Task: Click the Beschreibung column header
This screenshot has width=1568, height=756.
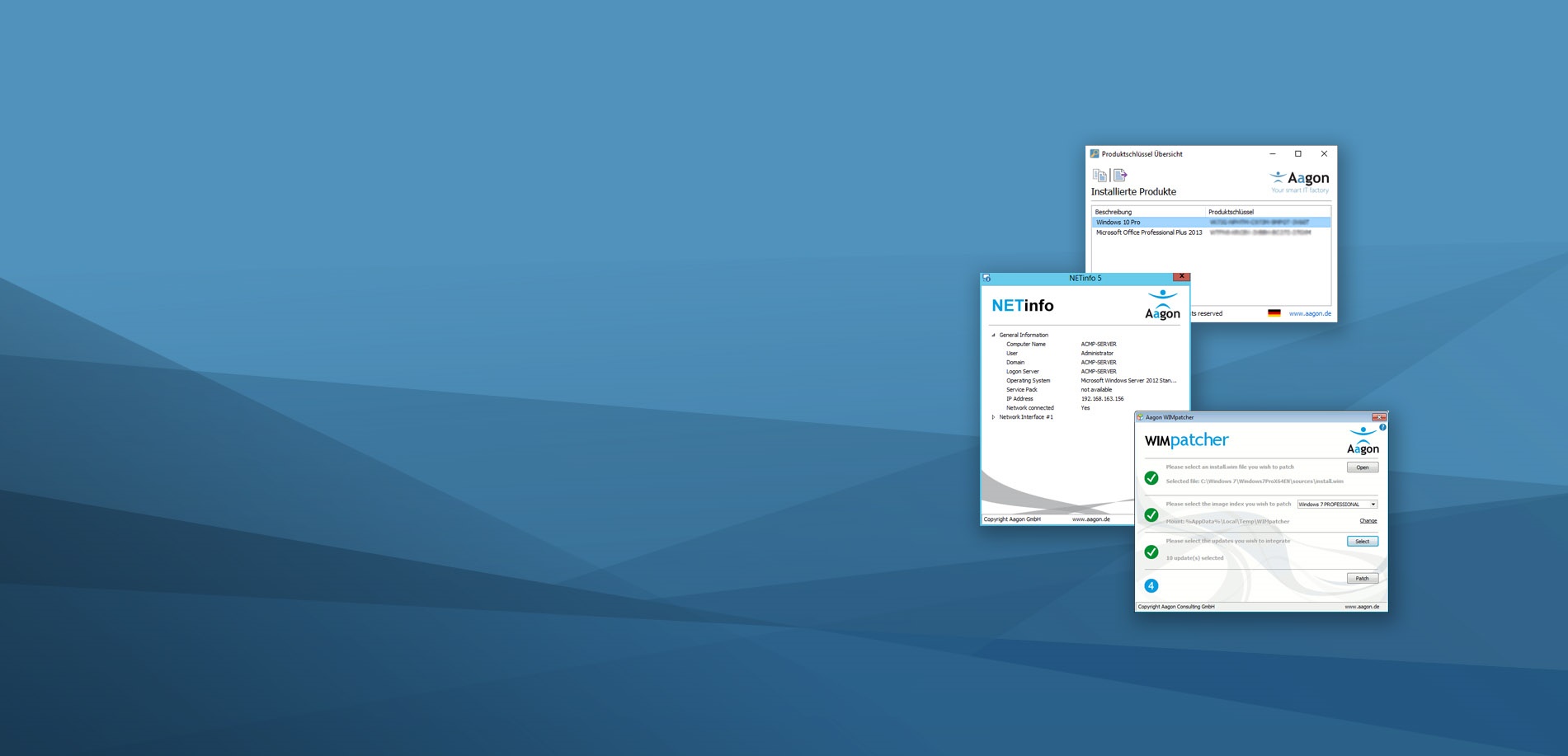Action: coord(1148,212)
